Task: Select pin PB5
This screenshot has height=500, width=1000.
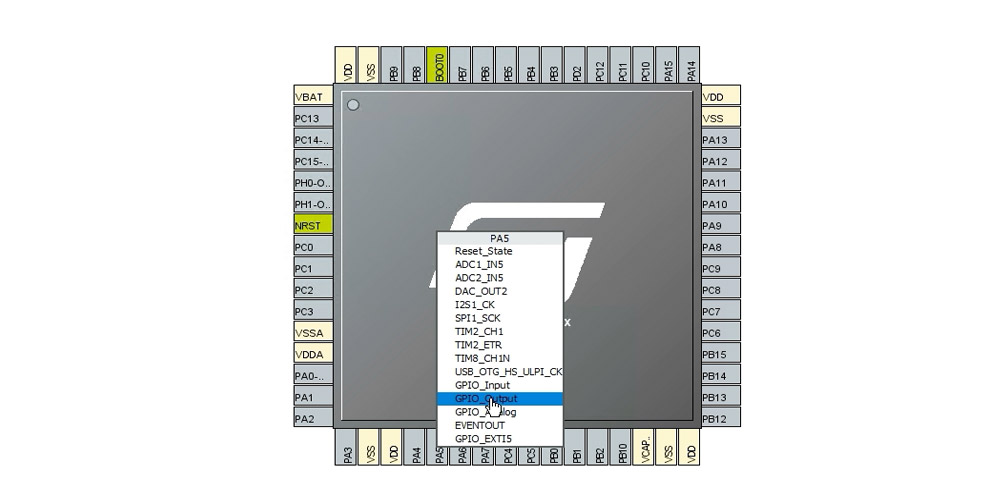Action: point(506,64)
